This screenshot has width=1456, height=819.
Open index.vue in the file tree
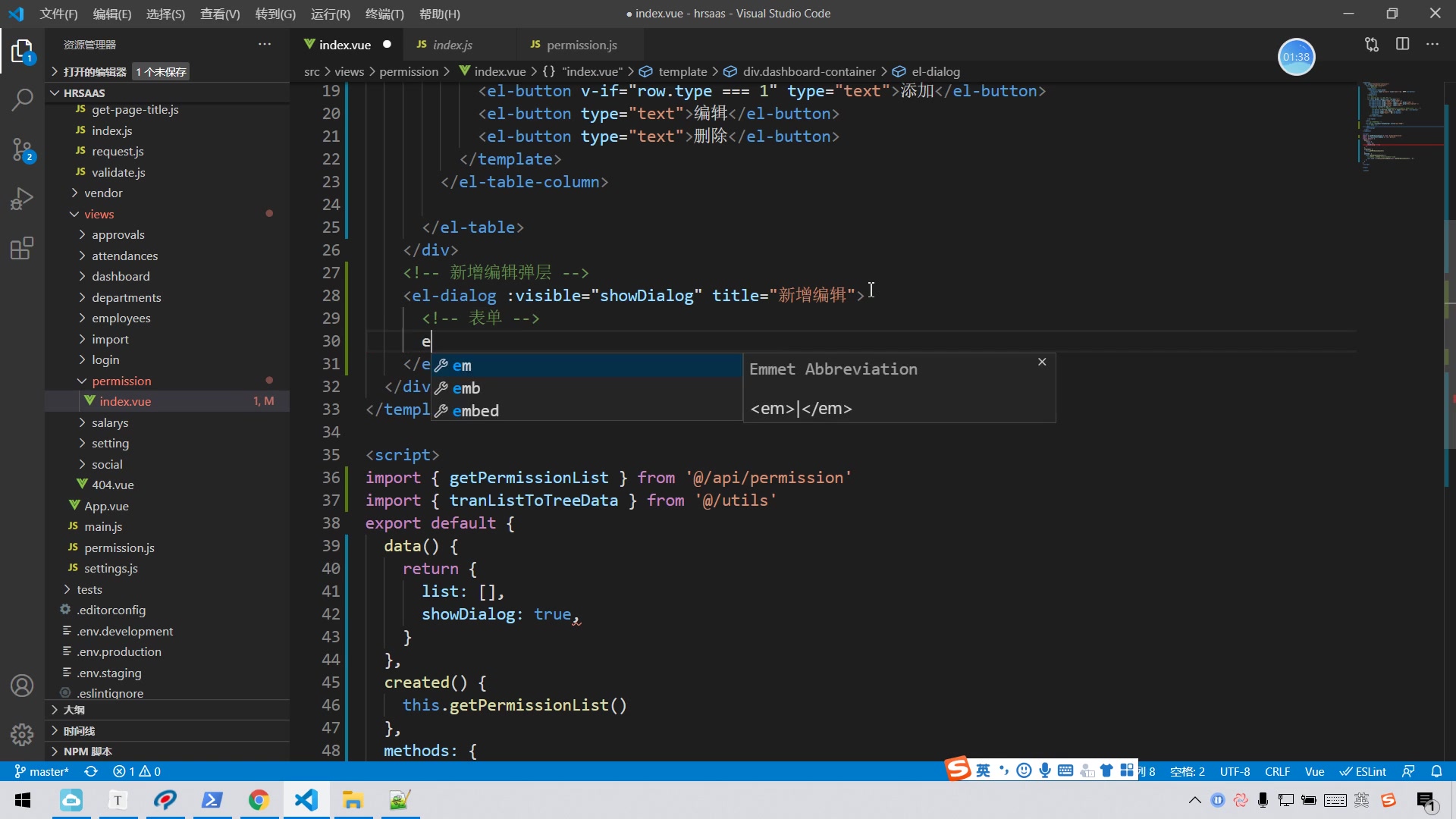(168, 401)
